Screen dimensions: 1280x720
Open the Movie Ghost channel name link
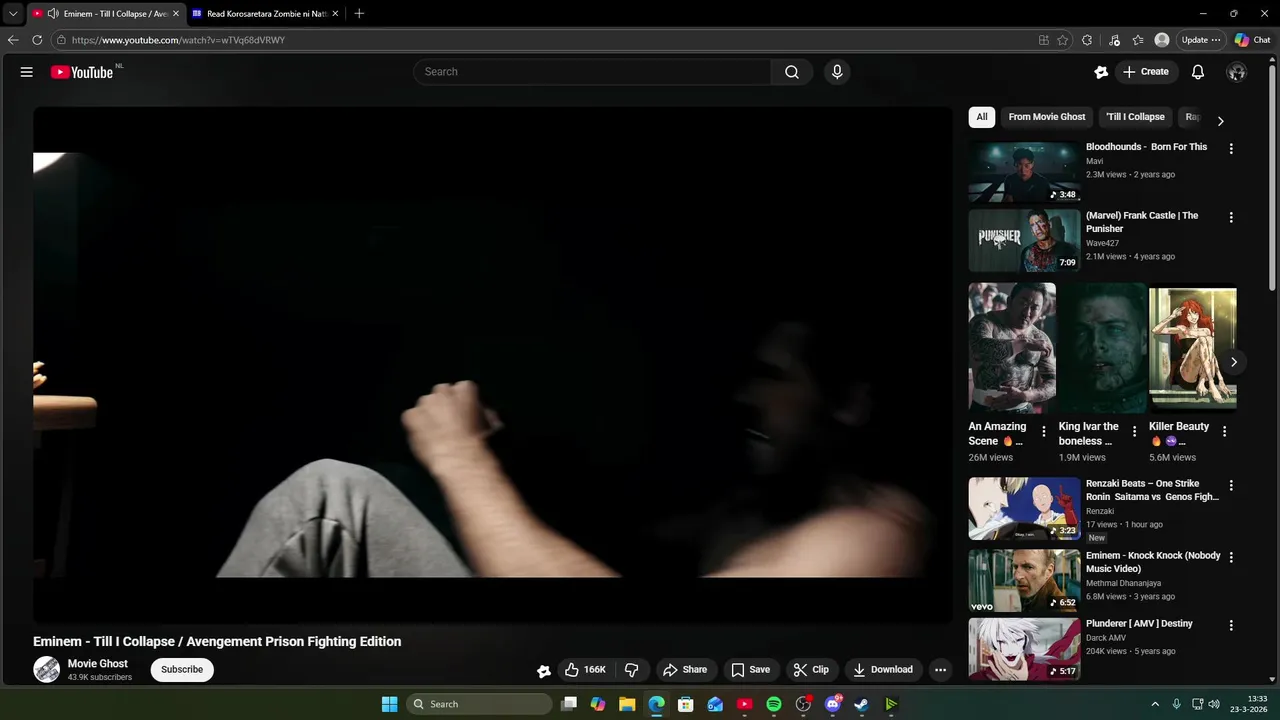tap(98, 664)
